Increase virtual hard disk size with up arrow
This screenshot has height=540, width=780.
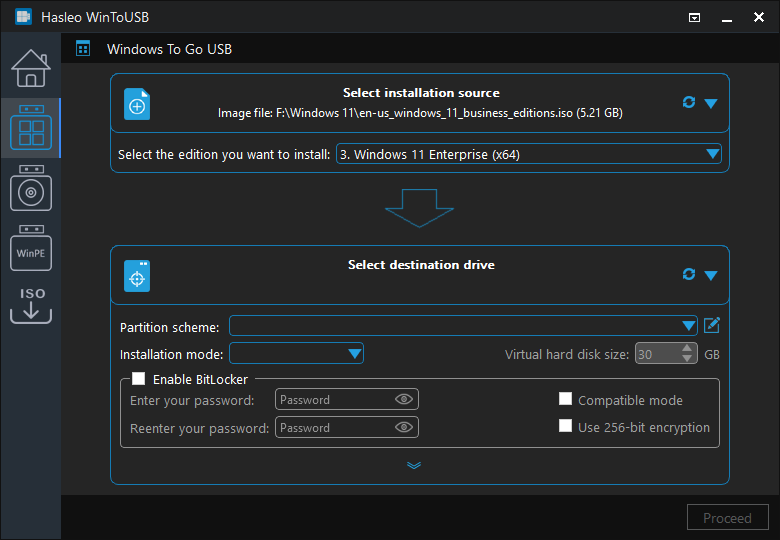point(687,349)
